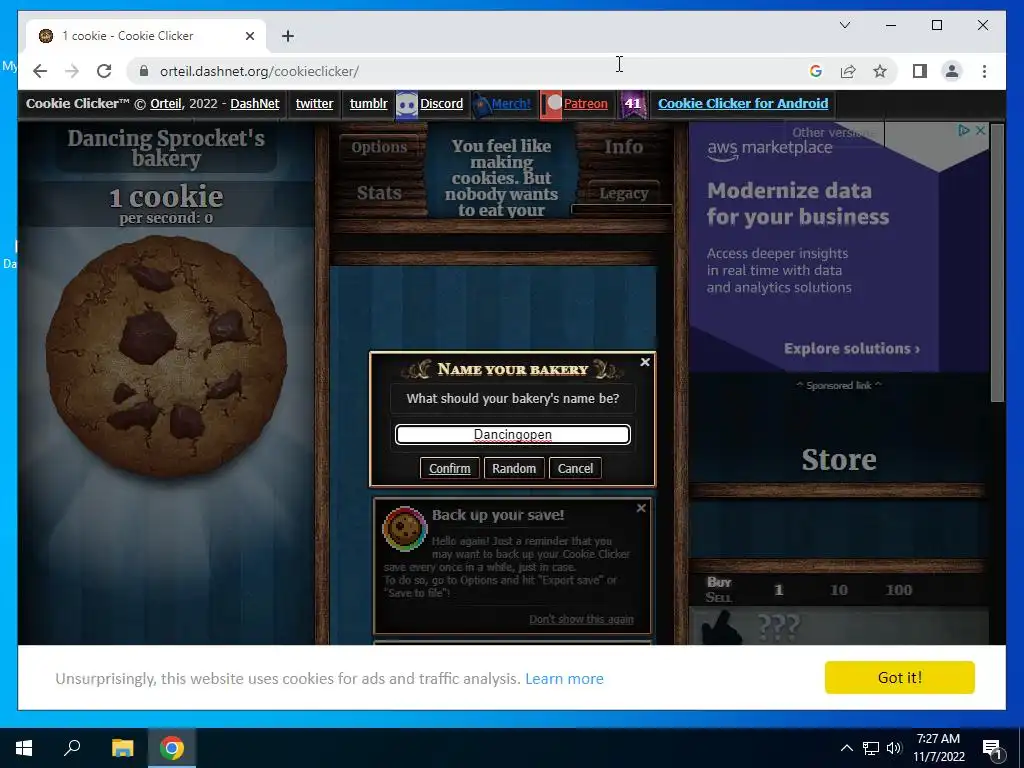
Task: Reload the Cookie Clicker page
Action: (x=104, y=71)
